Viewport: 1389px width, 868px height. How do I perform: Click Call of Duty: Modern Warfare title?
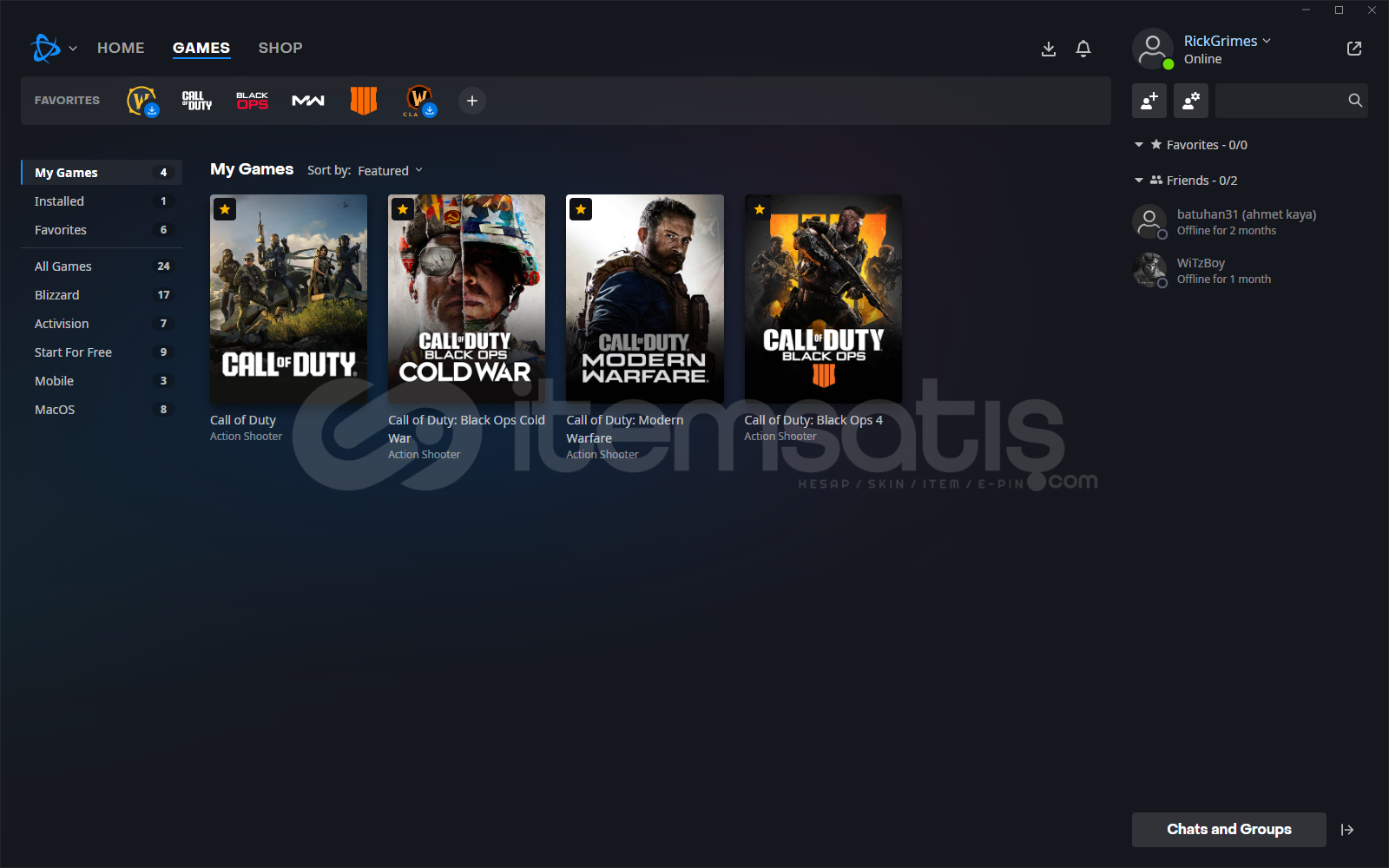coord(625,429)
